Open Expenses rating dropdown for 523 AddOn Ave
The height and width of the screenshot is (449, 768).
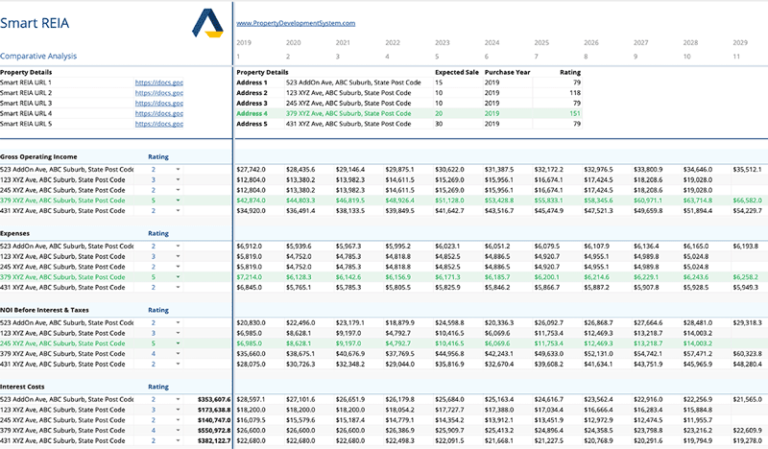click(x=178, y=246)
